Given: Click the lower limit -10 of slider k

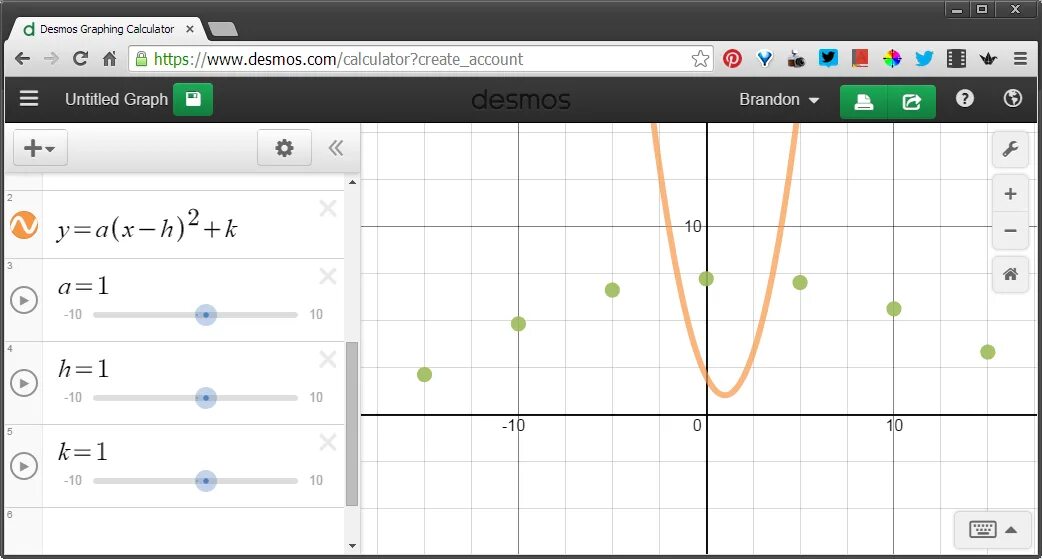Looking at the screenshot, I should pyautogui.click(x=73, y=481).
